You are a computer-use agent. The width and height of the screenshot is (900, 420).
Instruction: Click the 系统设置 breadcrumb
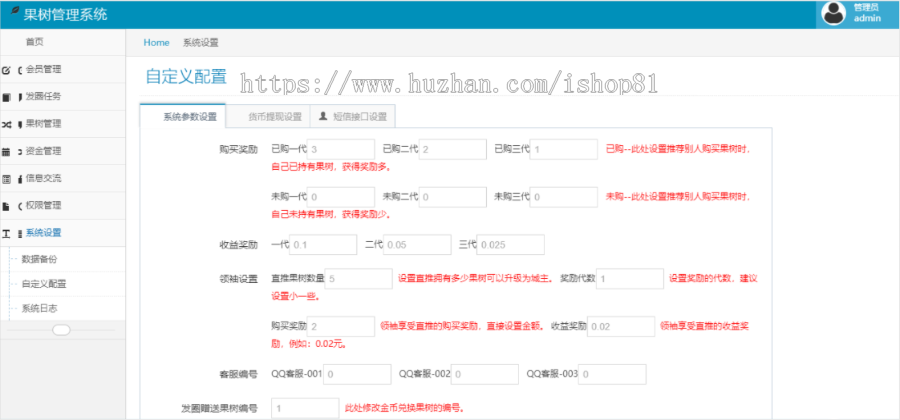pyautogui.click(x=200, y=42)
